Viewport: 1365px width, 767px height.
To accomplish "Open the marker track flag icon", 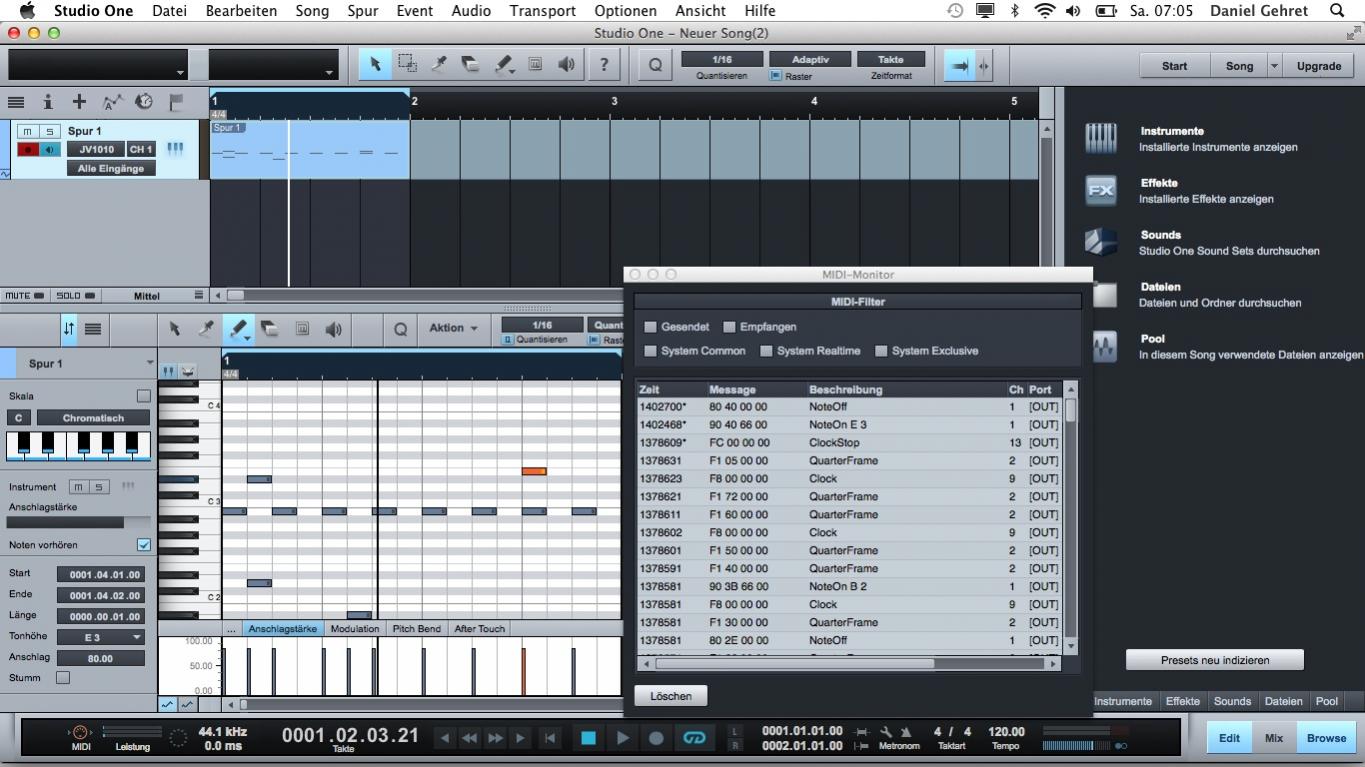I will click(176, 102).
